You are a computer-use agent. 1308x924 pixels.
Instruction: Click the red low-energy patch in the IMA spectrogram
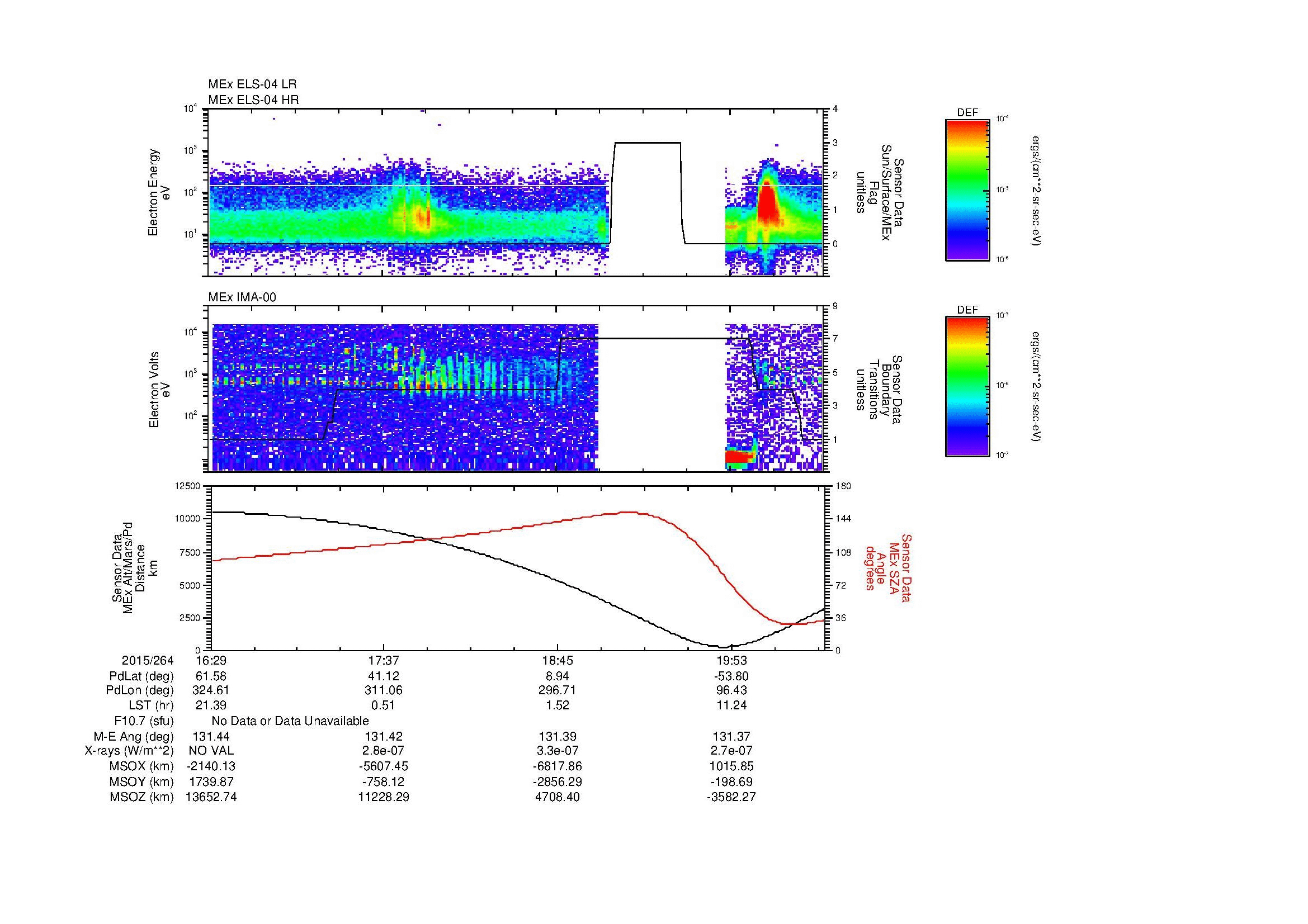click(739, 457)
